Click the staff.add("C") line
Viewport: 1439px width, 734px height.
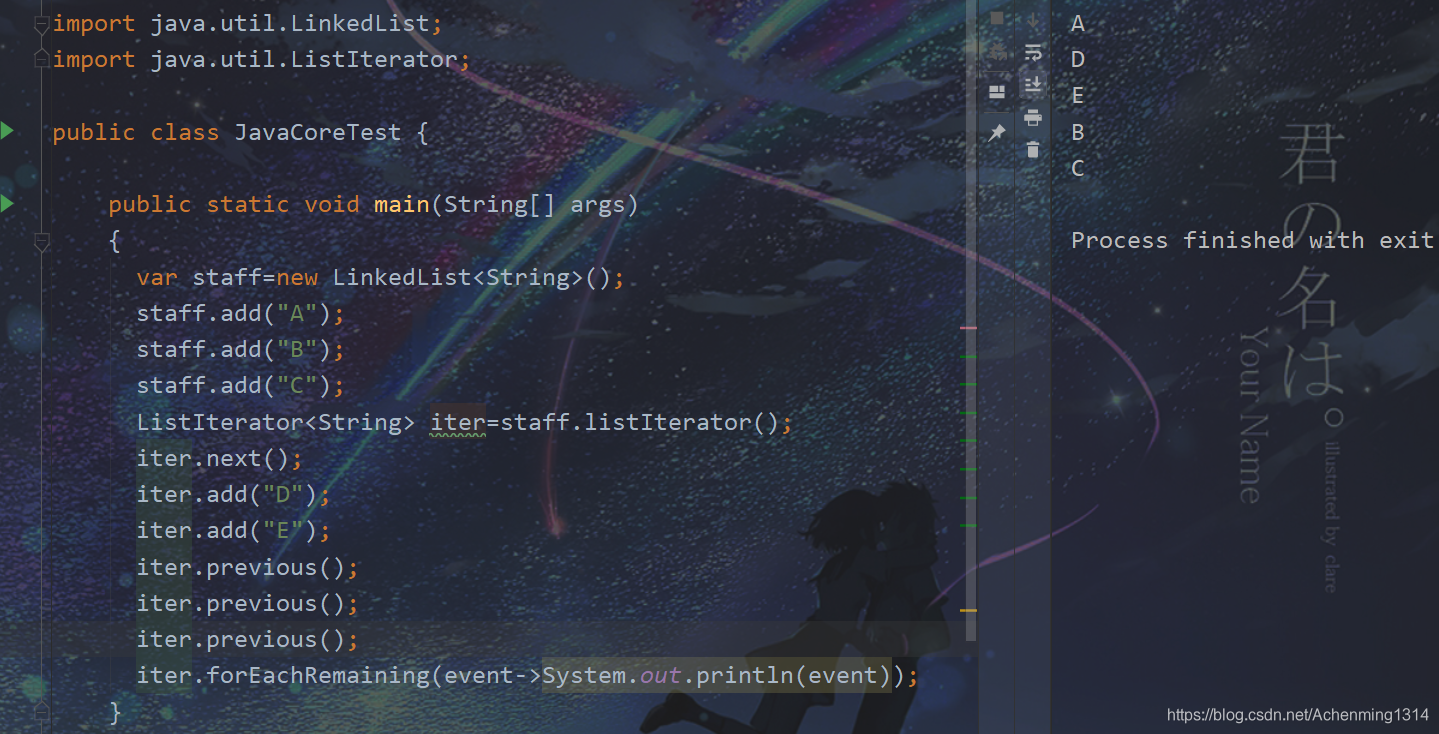pos(240,385)
